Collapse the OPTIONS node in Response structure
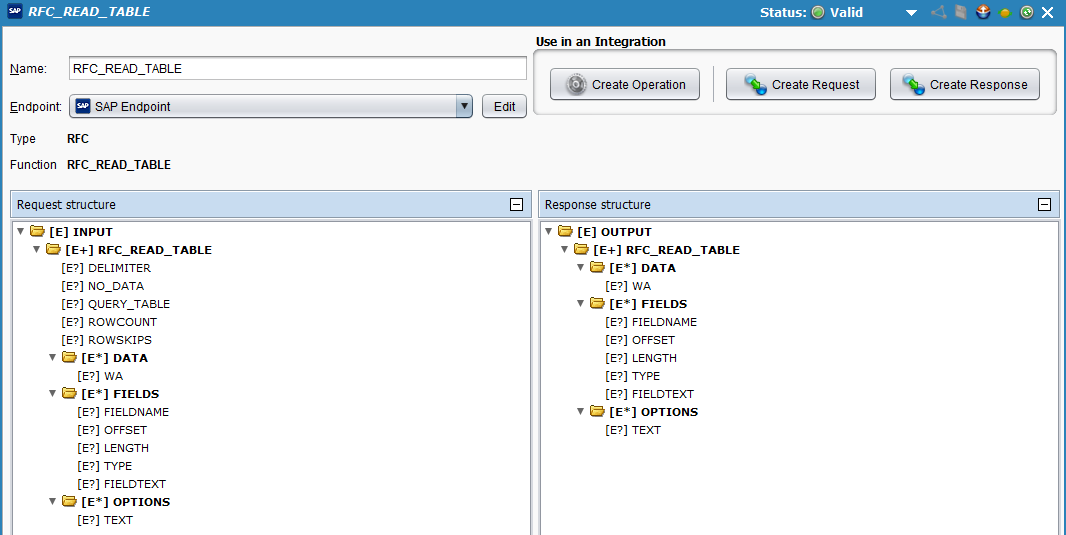Viewport: 1066px width, 535px height. pyautogui.click(x=580, y=412)
